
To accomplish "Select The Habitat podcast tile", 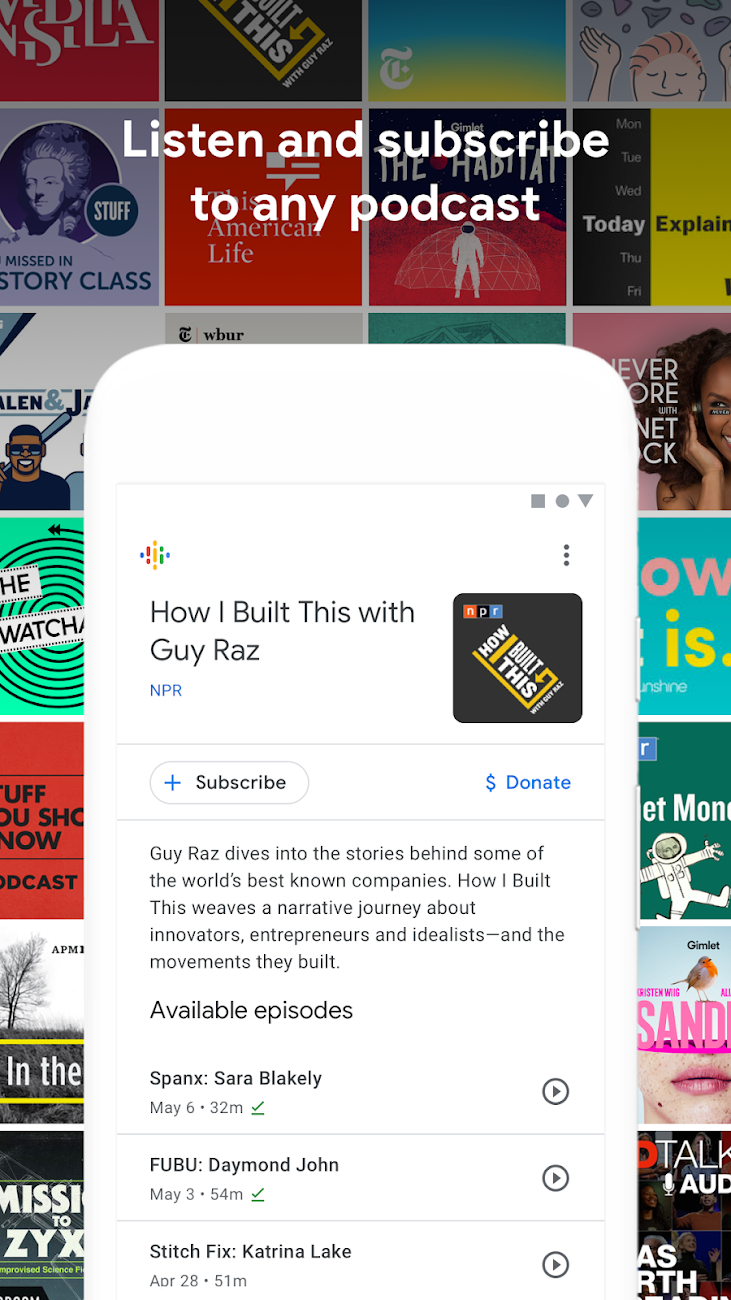I will pos(467,207).
